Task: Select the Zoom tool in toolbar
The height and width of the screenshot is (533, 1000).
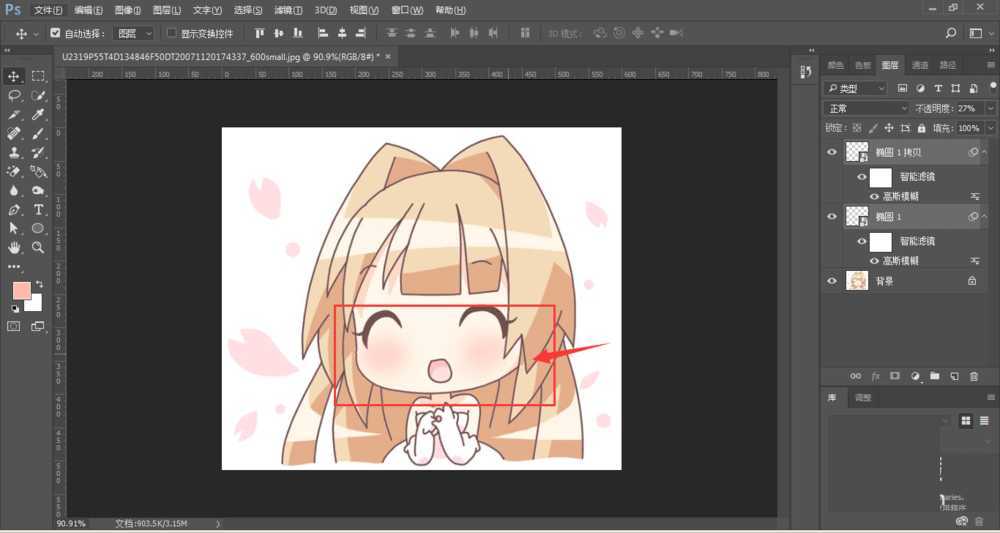Action: click(39, 247)
